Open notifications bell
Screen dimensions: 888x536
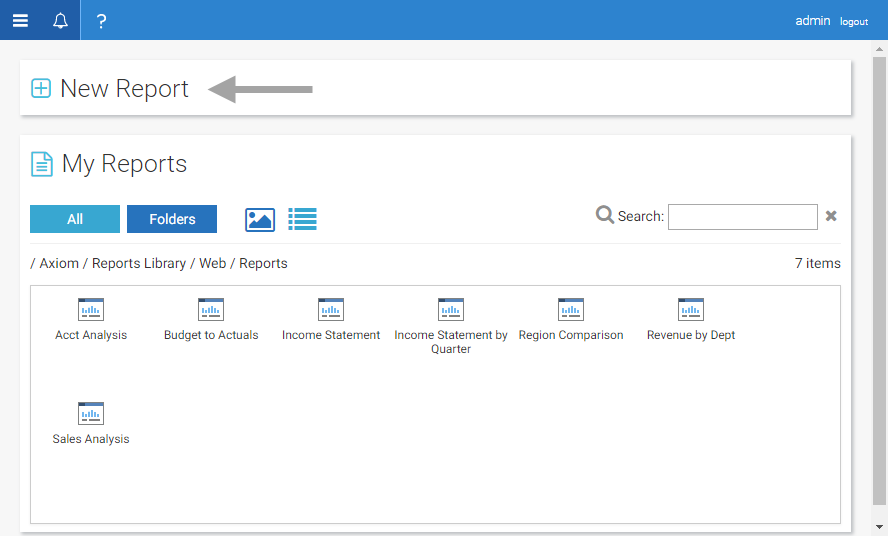60,20
